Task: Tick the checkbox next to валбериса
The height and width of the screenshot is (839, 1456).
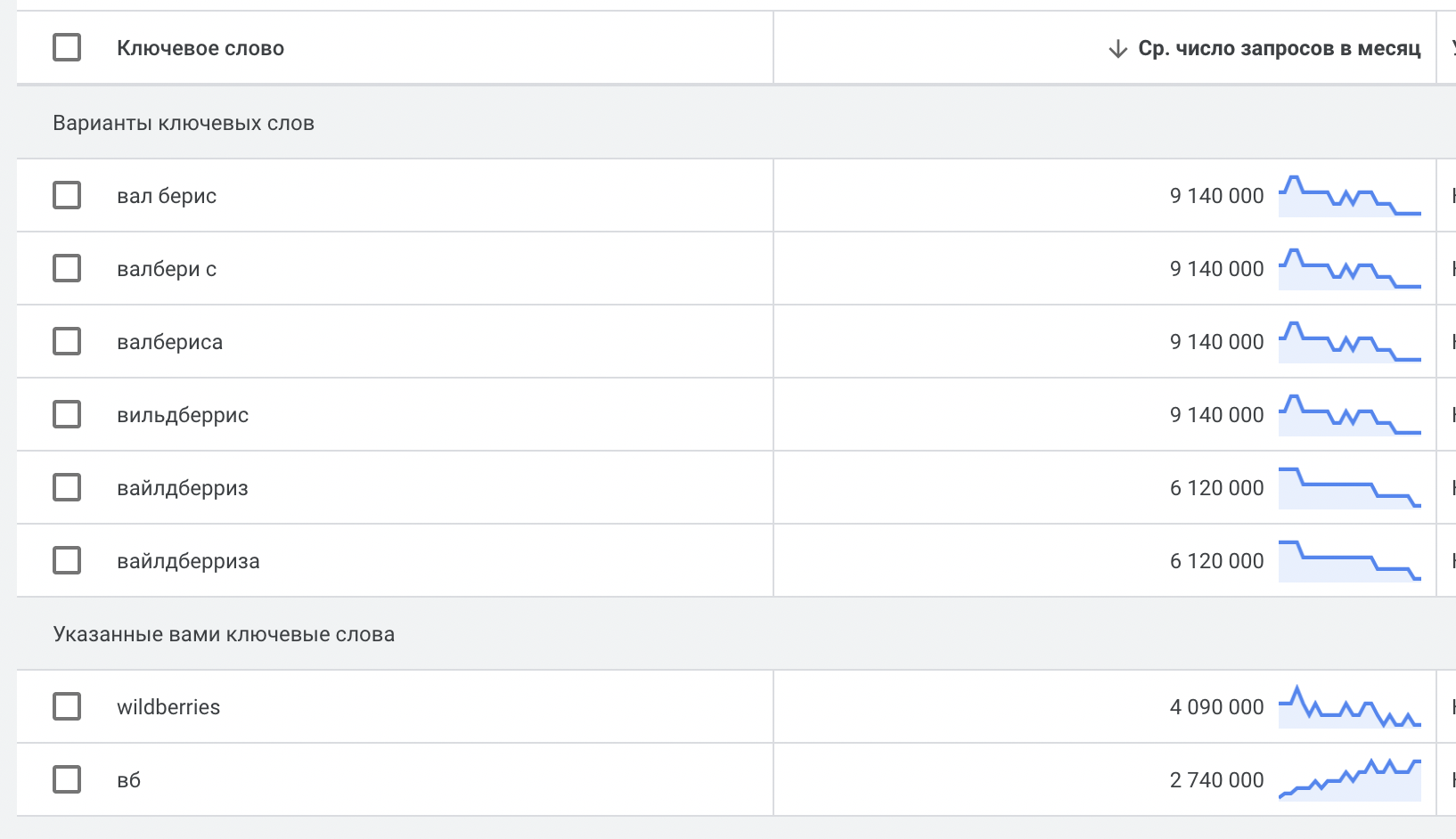Action: (67, 341)
